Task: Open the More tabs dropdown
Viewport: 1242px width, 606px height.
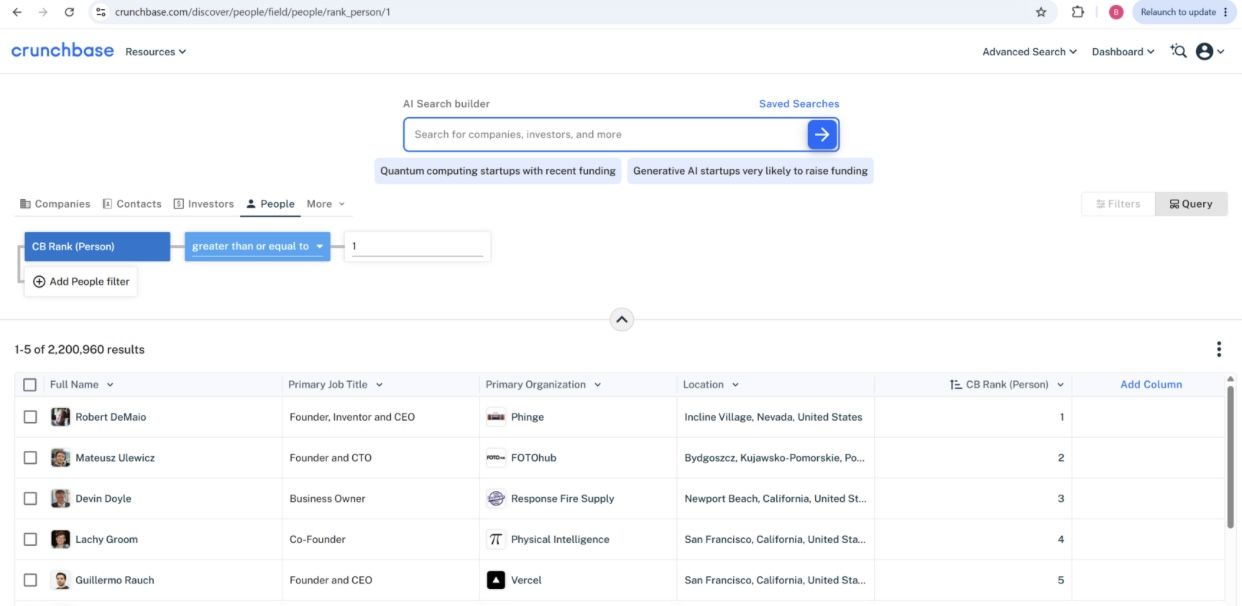Action: [326, 204]
